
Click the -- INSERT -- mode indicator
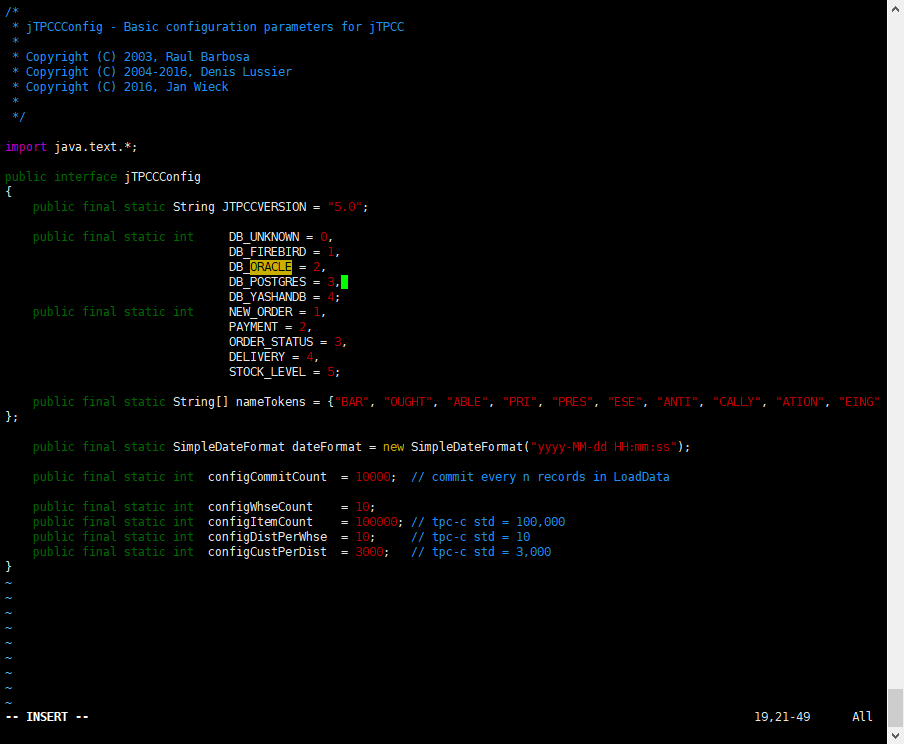[47, 717]
